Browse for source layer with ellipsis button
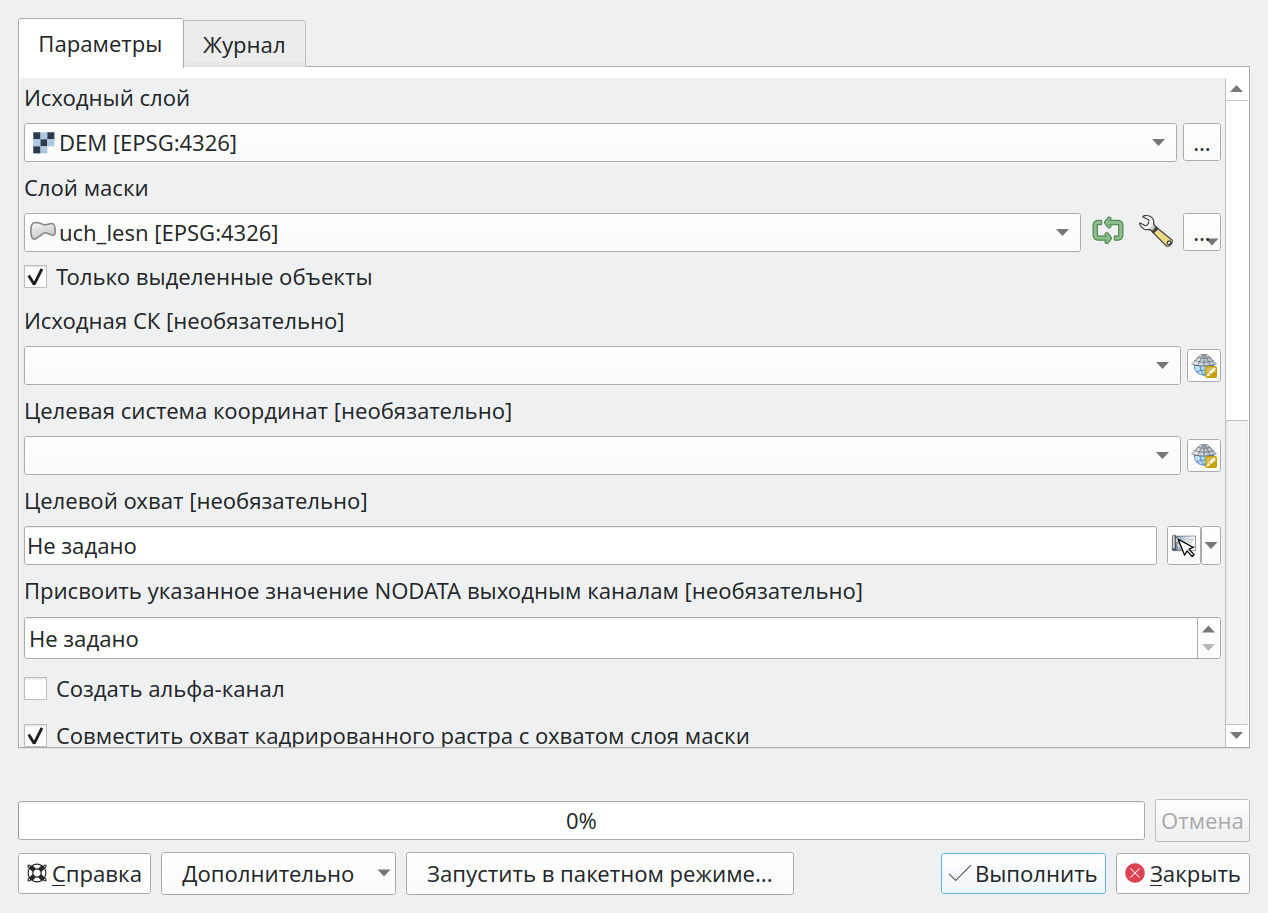 click(x=1202, y=143)
